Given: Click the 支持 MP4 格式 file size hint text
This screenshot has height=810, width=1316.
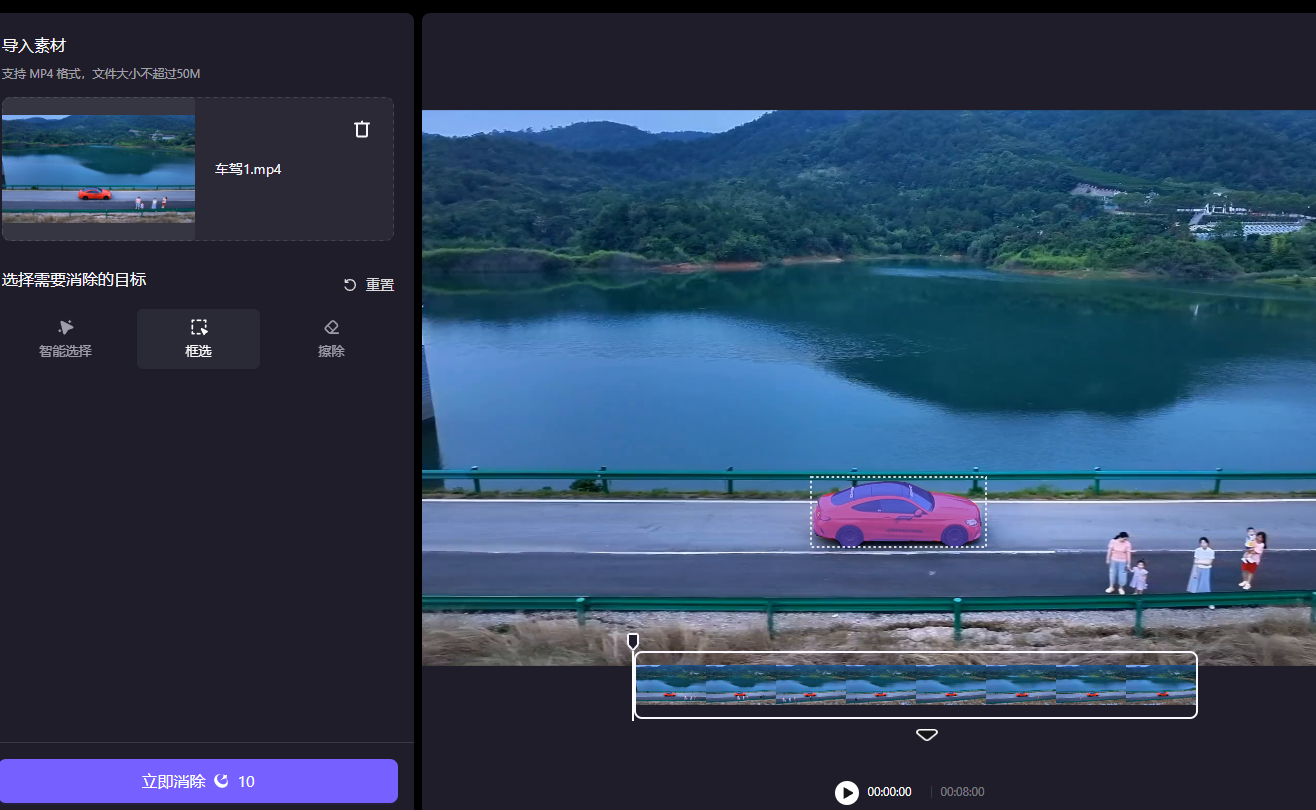Looking at the screenshot, I should (x=101, y=74).
